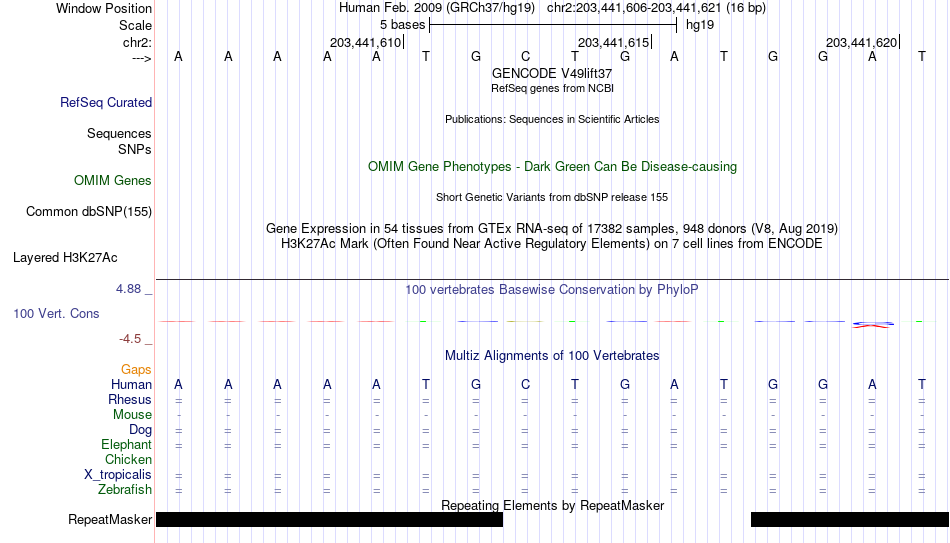Click the Layered H3K27Ac track label
This screenshot has height=543, width=950.
click(x=65, y=258)
